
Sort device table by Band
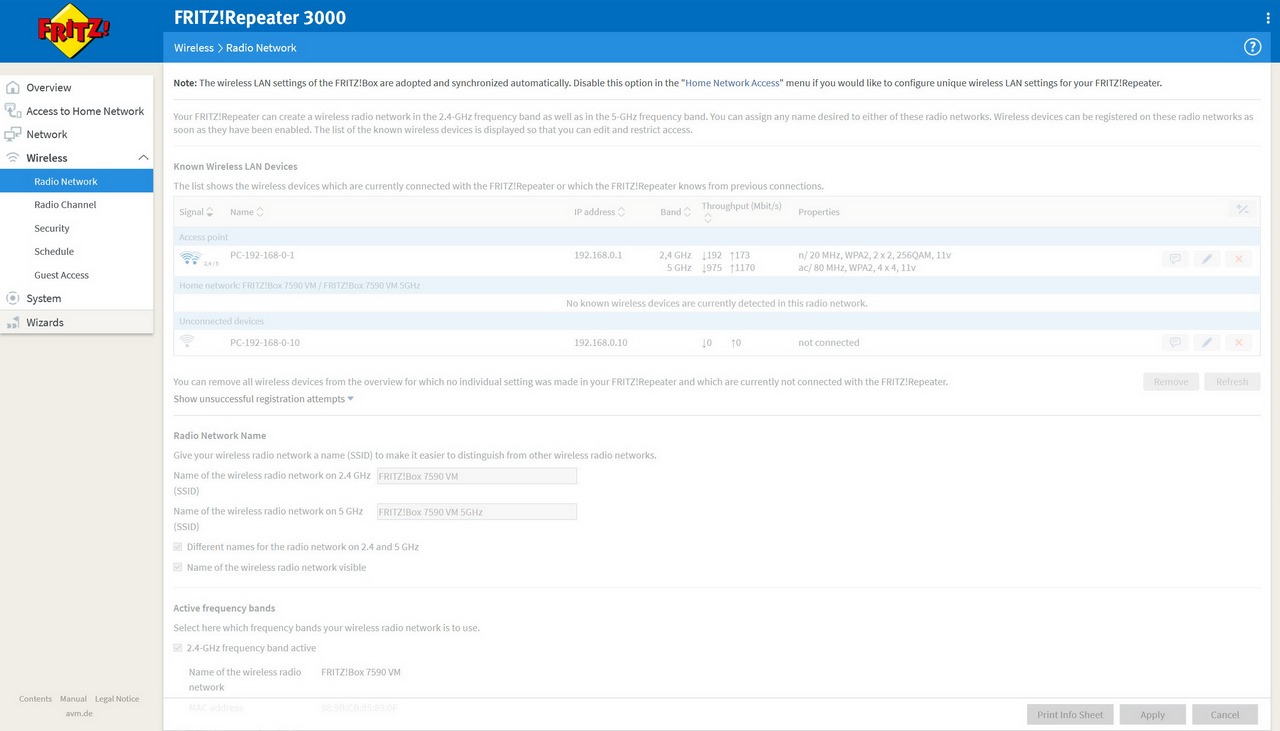pyautogui.click(x=676, y=212)
